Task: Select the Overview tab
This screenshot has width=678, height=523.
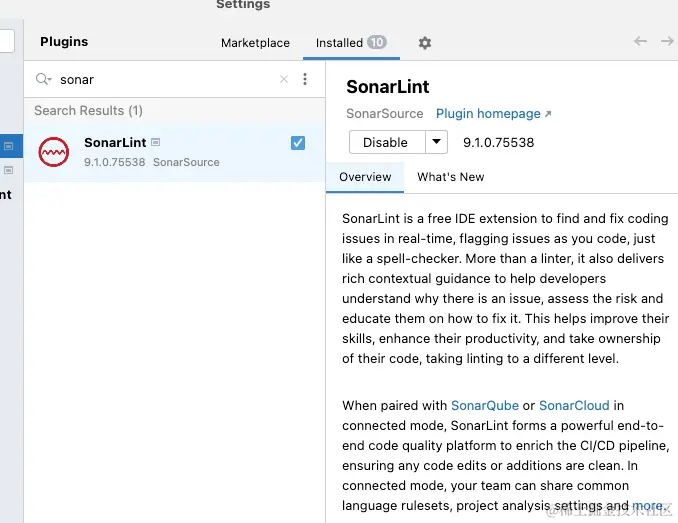Action: click(x=365, y=177)
